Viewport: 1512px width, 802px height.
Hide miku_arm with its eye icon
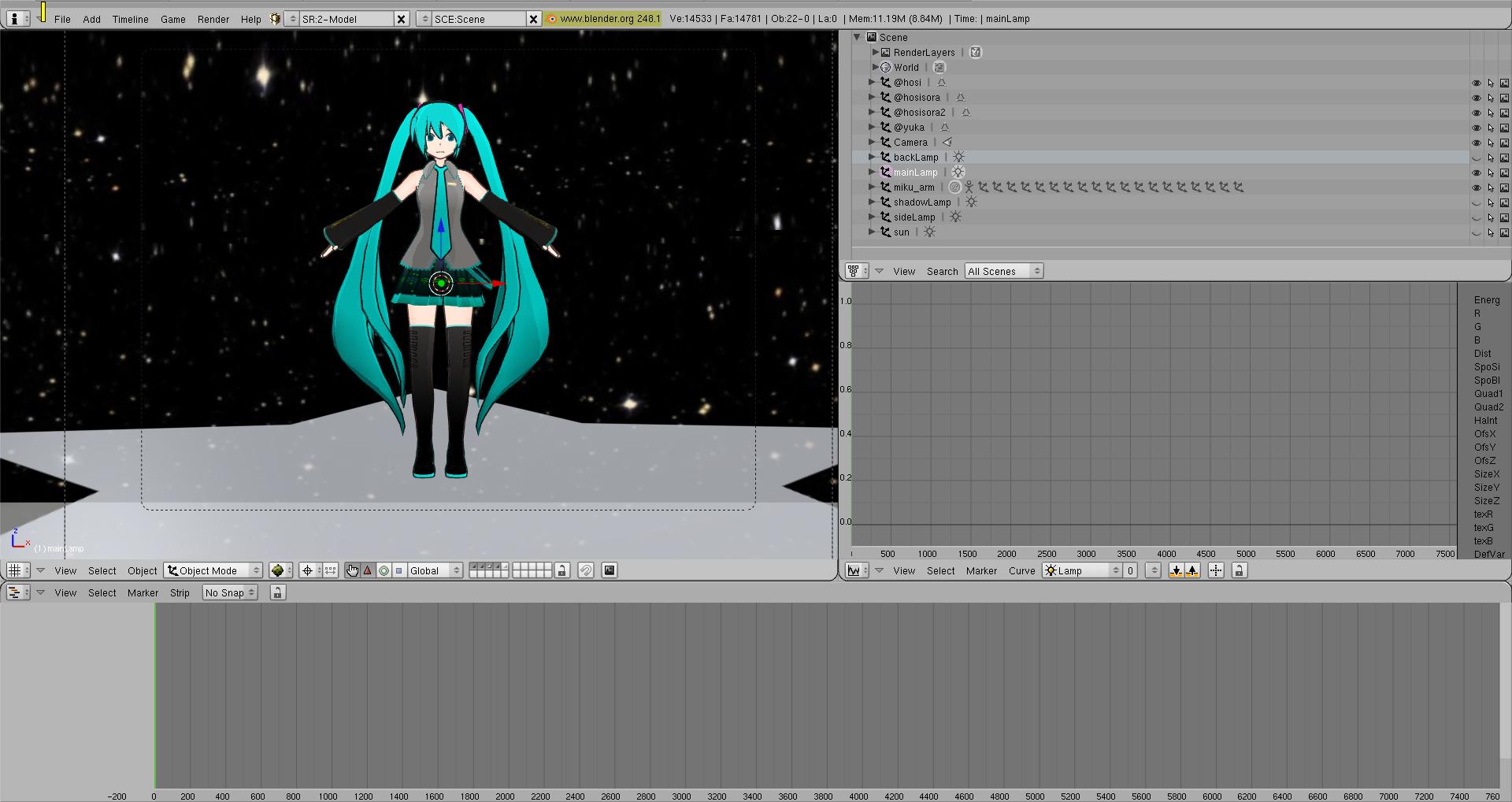(x=1477, y=188)
